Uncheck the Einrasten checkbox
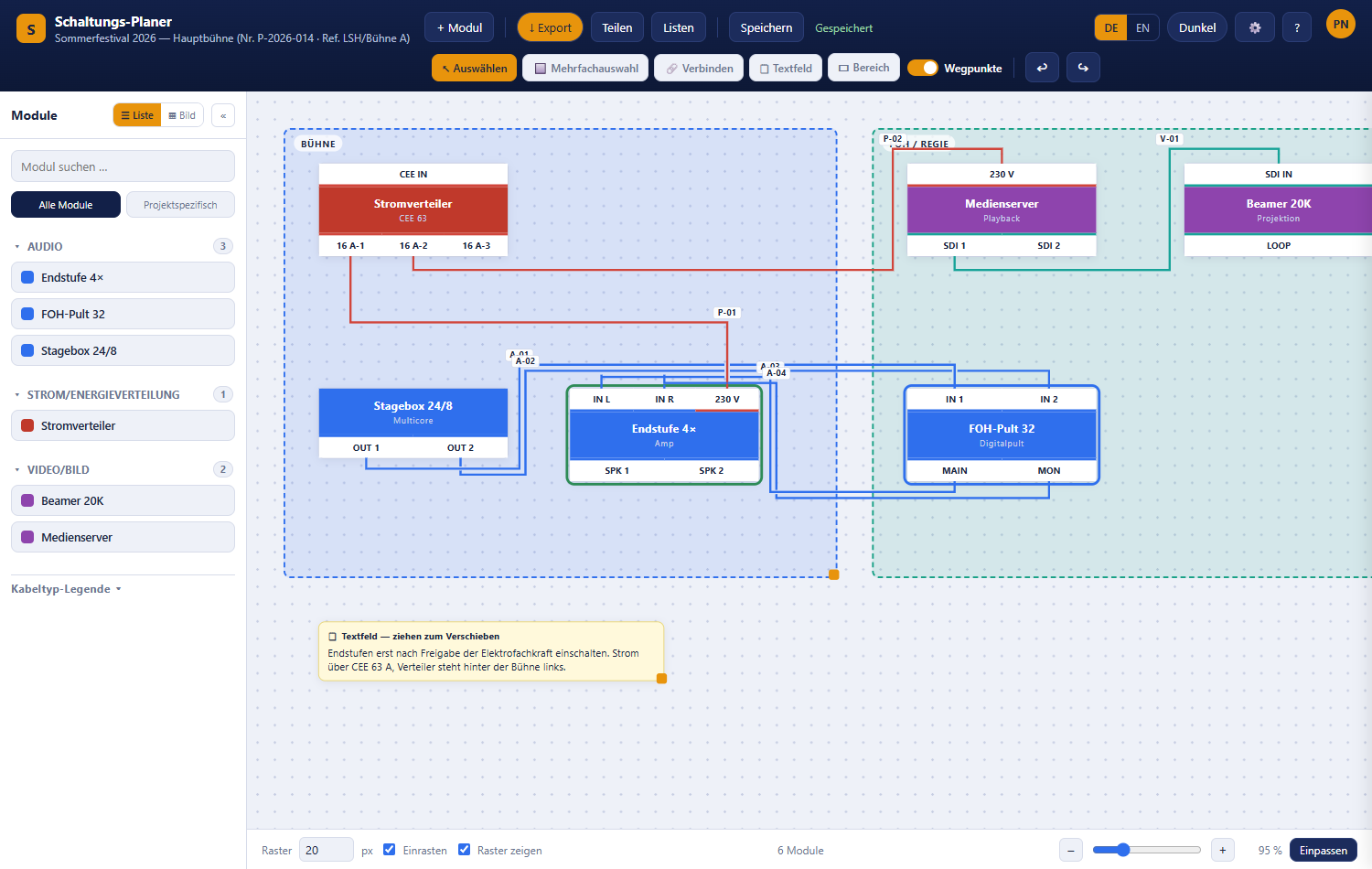The image size is (1372, 869). 390,850
